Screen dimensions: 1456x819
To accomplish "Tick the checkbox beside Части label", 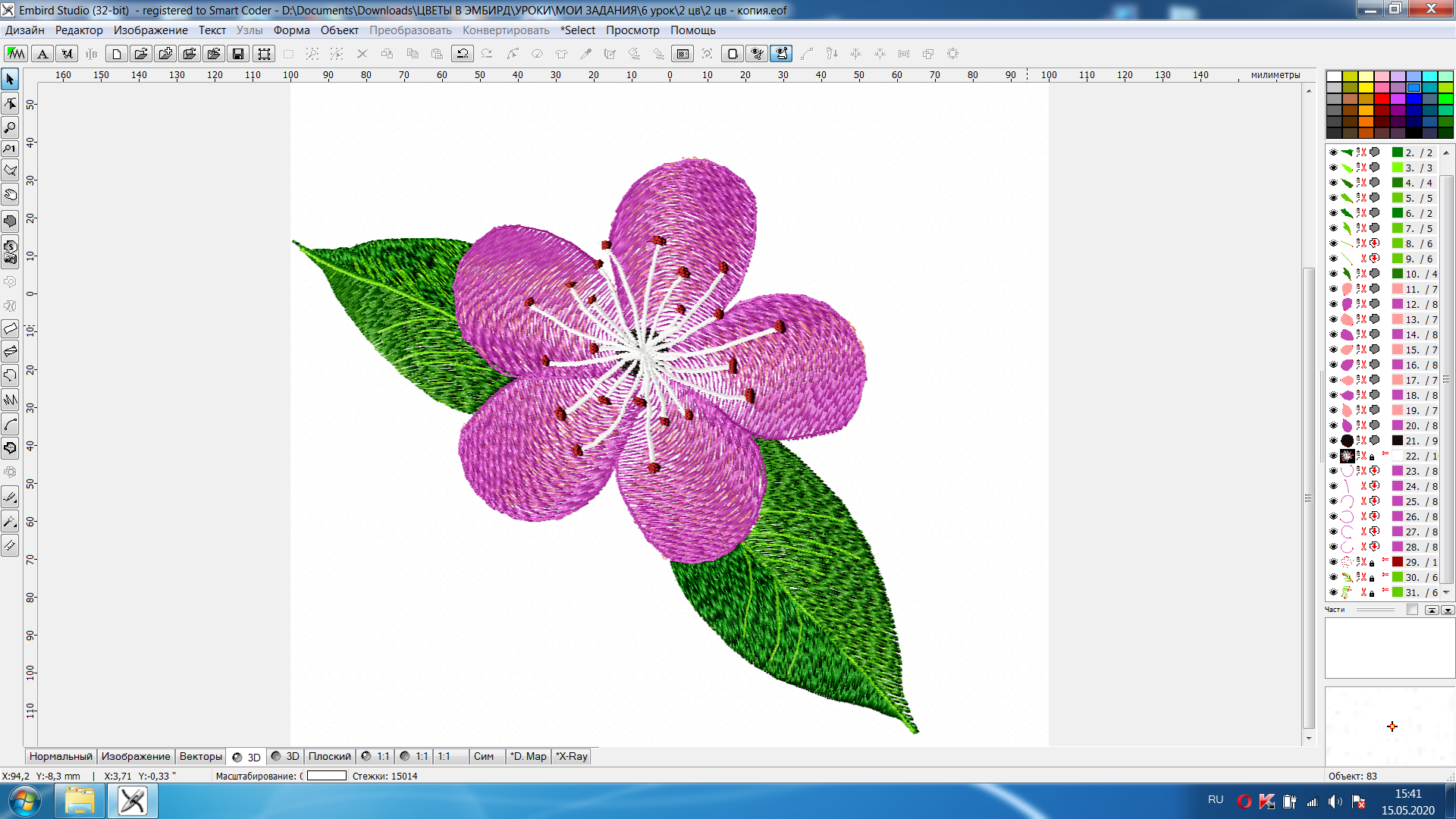I will tap(1412, 610).
